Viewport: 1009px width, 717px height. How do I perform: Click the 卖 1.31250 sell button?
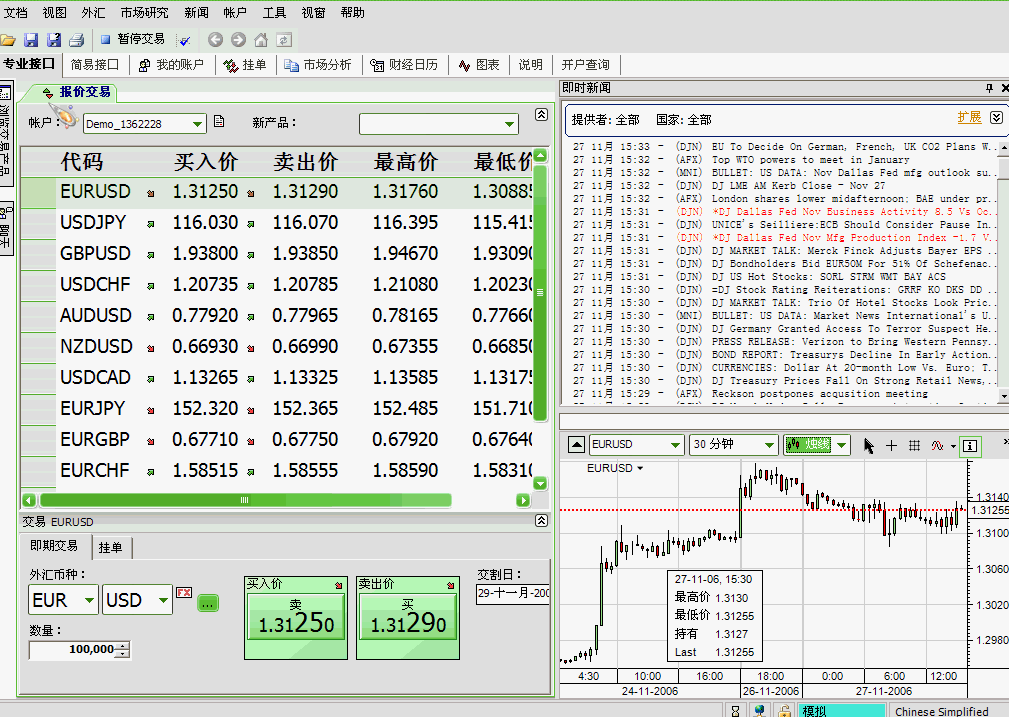(x=296, y=619)
